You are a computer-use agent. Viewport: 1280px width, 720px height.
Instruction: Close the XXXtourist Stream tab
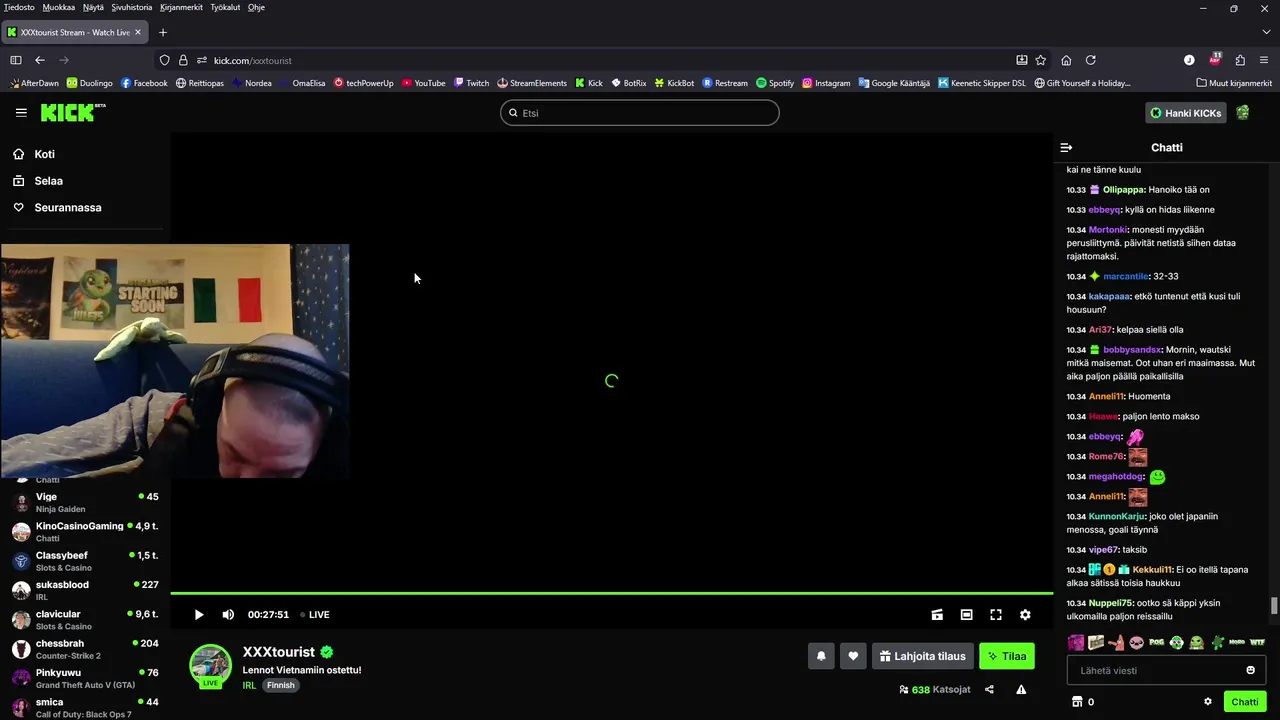pos(138,32)
